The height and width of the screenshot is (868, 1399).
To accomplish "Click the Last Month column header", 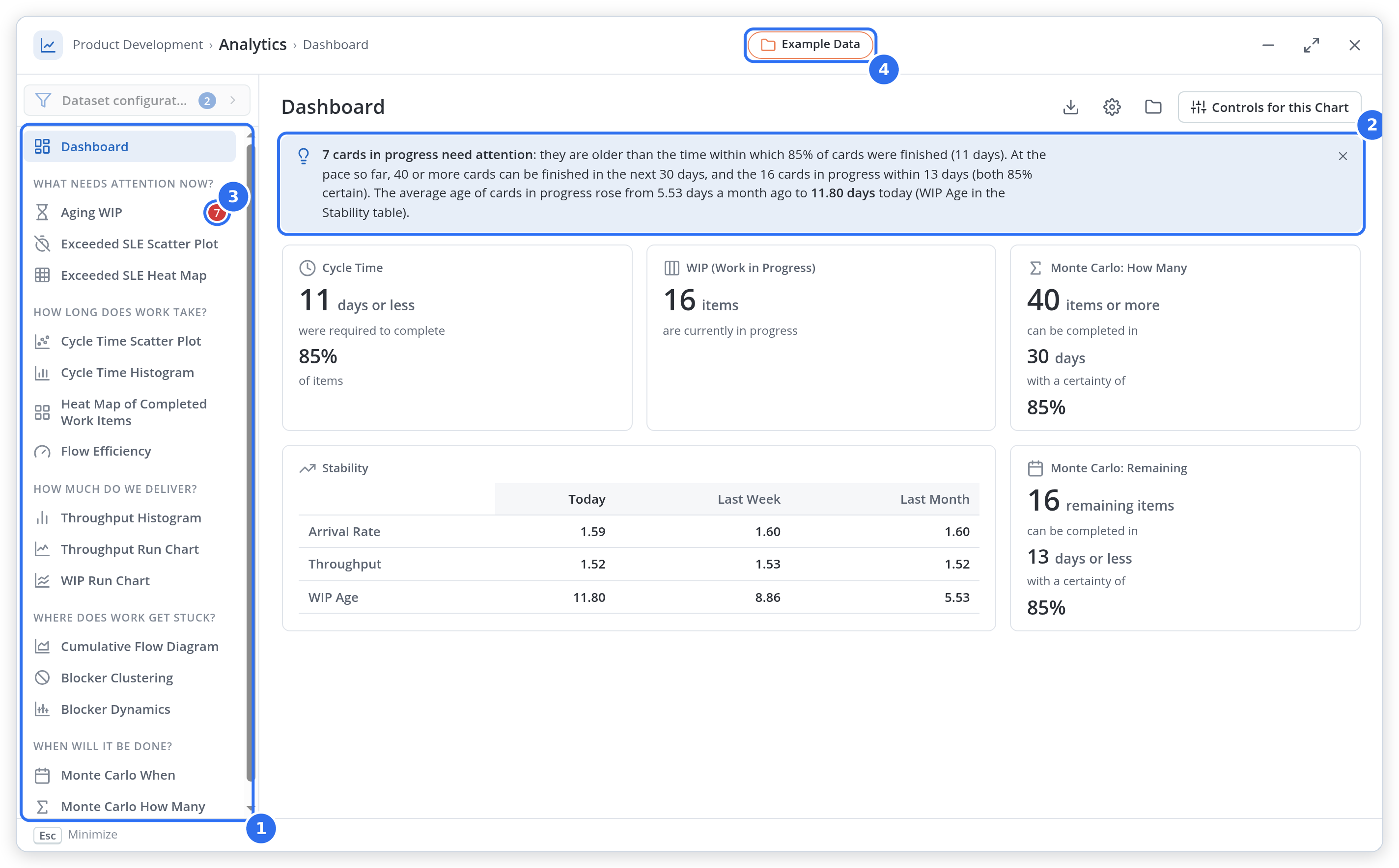I will [934, 499].
